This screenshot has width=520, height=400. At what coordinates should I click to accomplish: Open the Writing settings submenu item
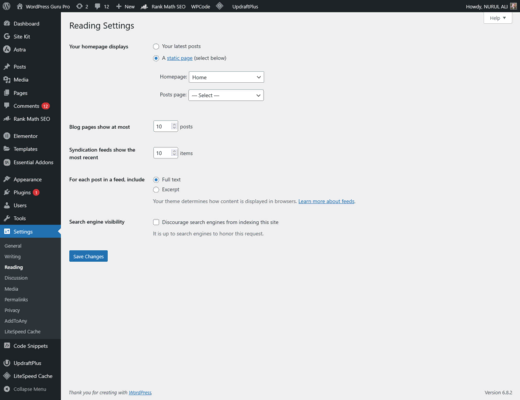click(x=13, y=256)
